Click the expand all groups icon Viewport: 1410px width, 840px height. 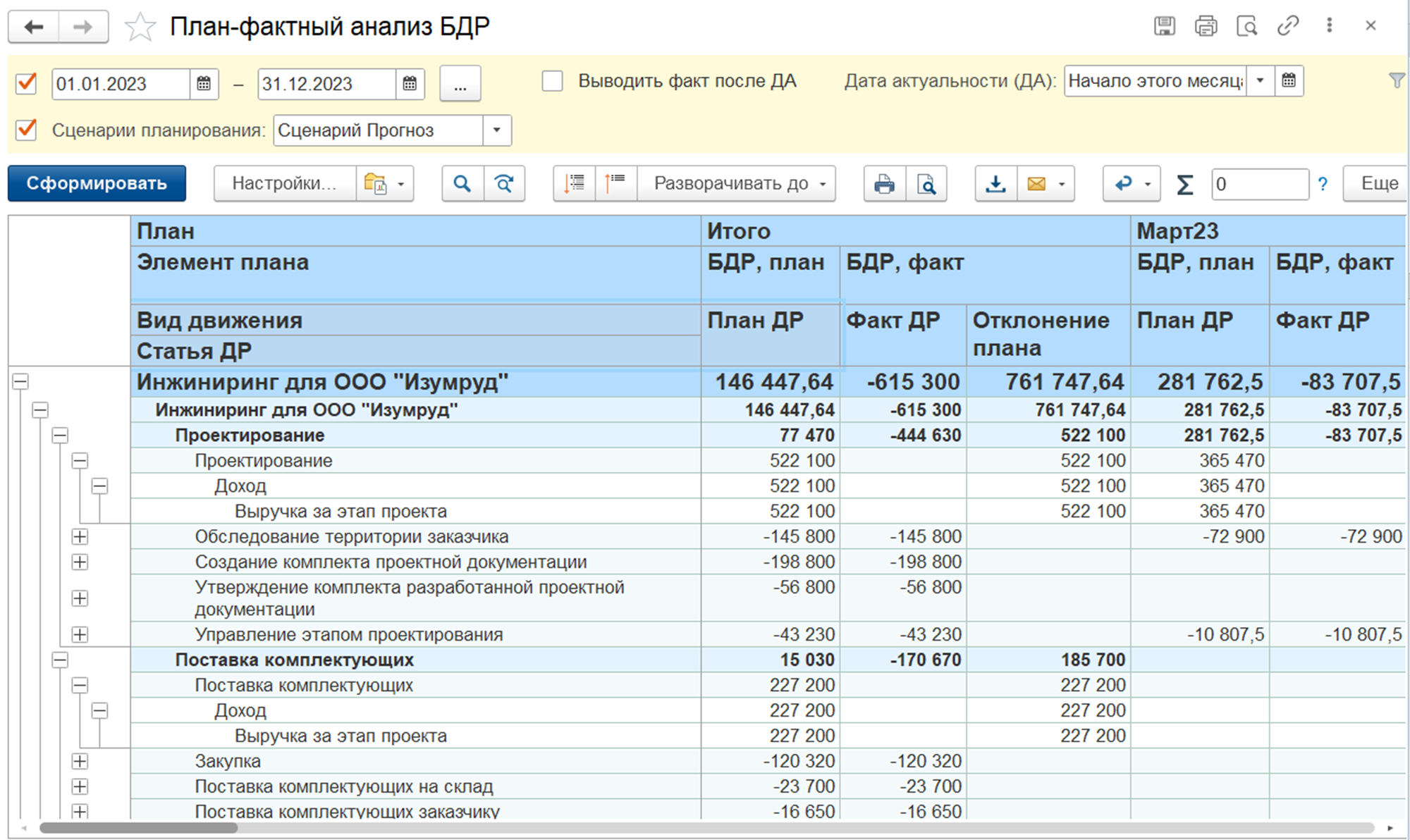(575, 184)
